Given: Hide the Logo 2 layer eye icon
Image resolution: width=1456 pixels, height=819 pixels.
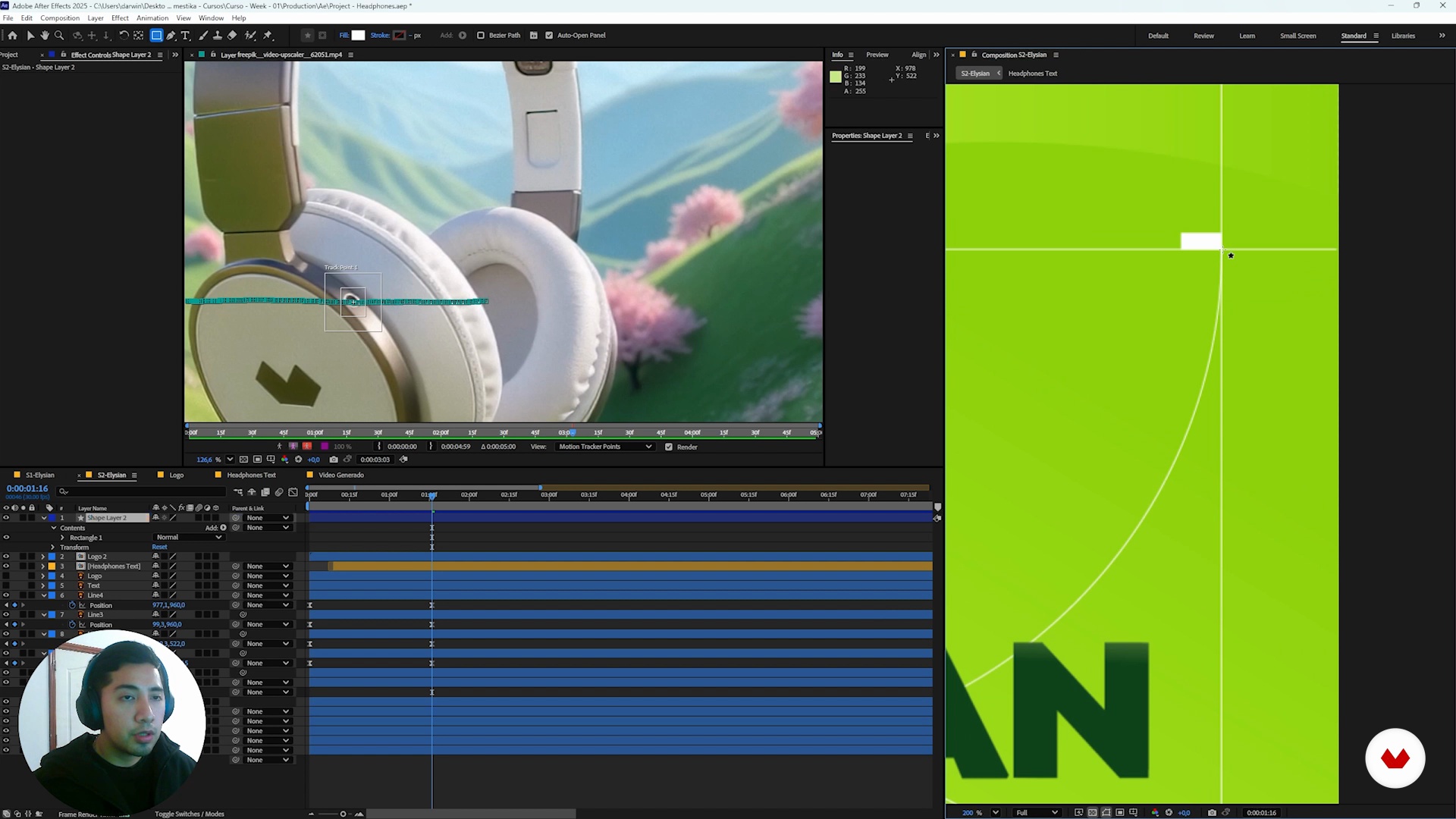Looking at the screenshot, I should coord(6,557).
